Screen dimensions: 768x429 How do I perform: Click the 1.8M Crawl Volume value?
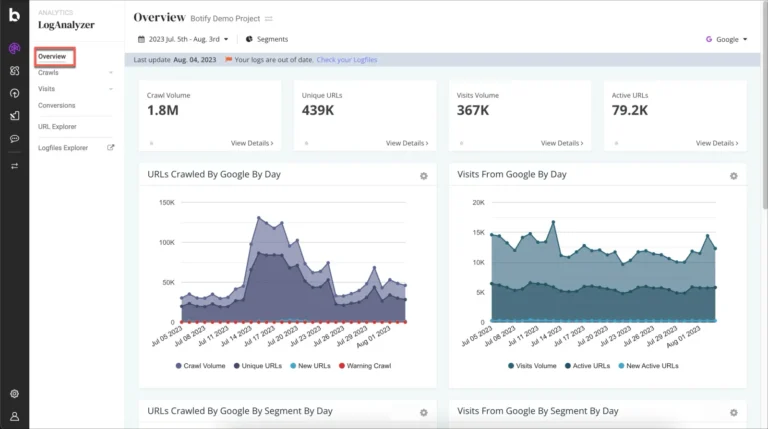pyautogui.click(x=163, y=111)
